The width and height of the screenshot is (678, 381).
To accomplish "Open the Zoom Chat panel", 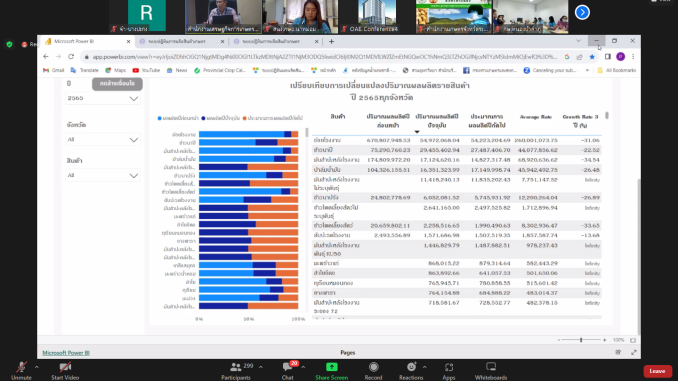I will pos(288,371).
